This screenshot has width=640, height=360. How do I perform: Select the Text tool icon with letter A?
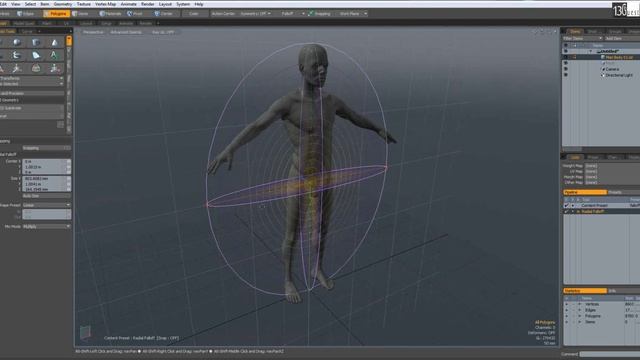[54, 55]
